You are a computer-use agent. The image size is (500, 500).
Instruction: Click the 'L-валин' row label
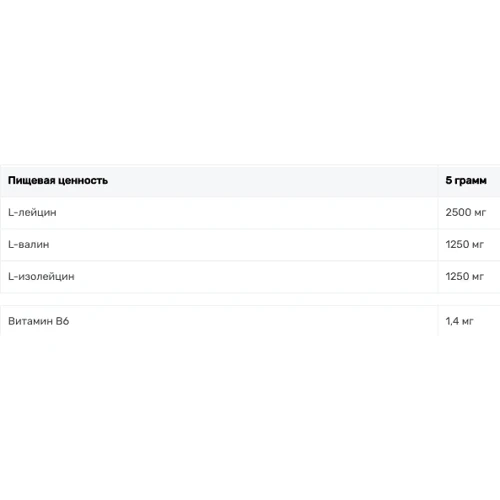point(29,244)
